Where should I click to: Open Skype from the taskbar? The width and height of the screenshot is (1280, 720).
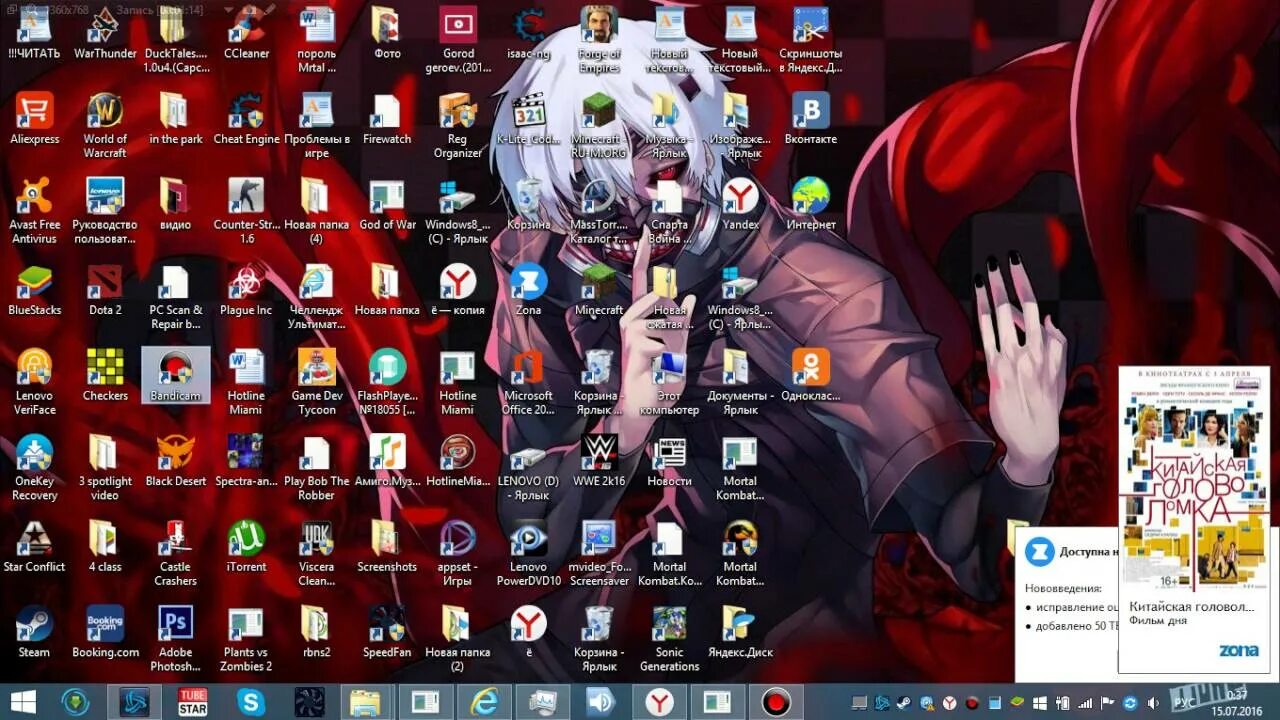(250, 702)
